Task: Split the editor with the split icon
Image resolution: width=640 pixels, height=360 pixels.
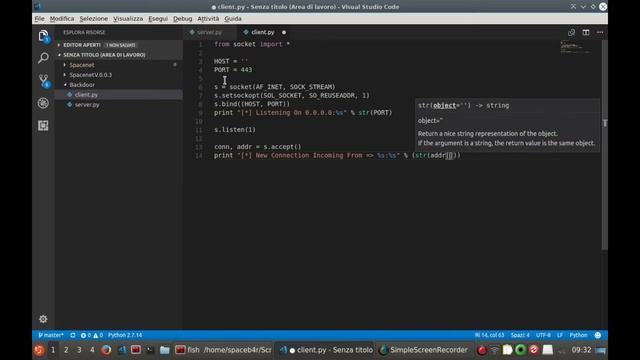Action: [586, 32]
